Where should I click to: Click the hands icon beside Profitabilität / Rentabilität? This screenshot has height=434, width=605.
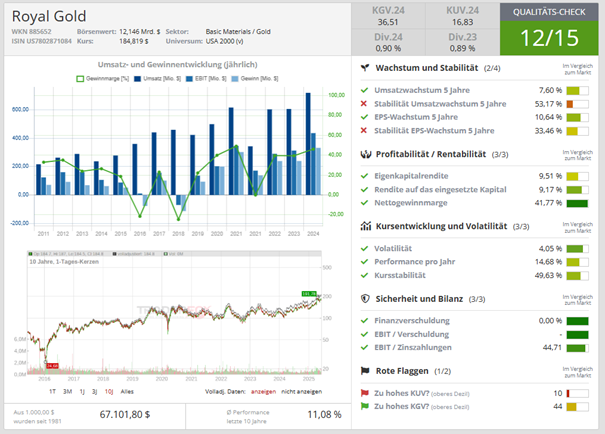365,154
